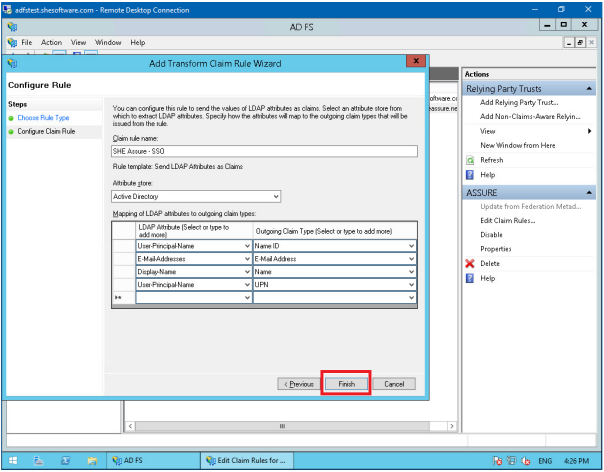Expand the Name ID outgoing claim dropdown

(x=412, y=245)
